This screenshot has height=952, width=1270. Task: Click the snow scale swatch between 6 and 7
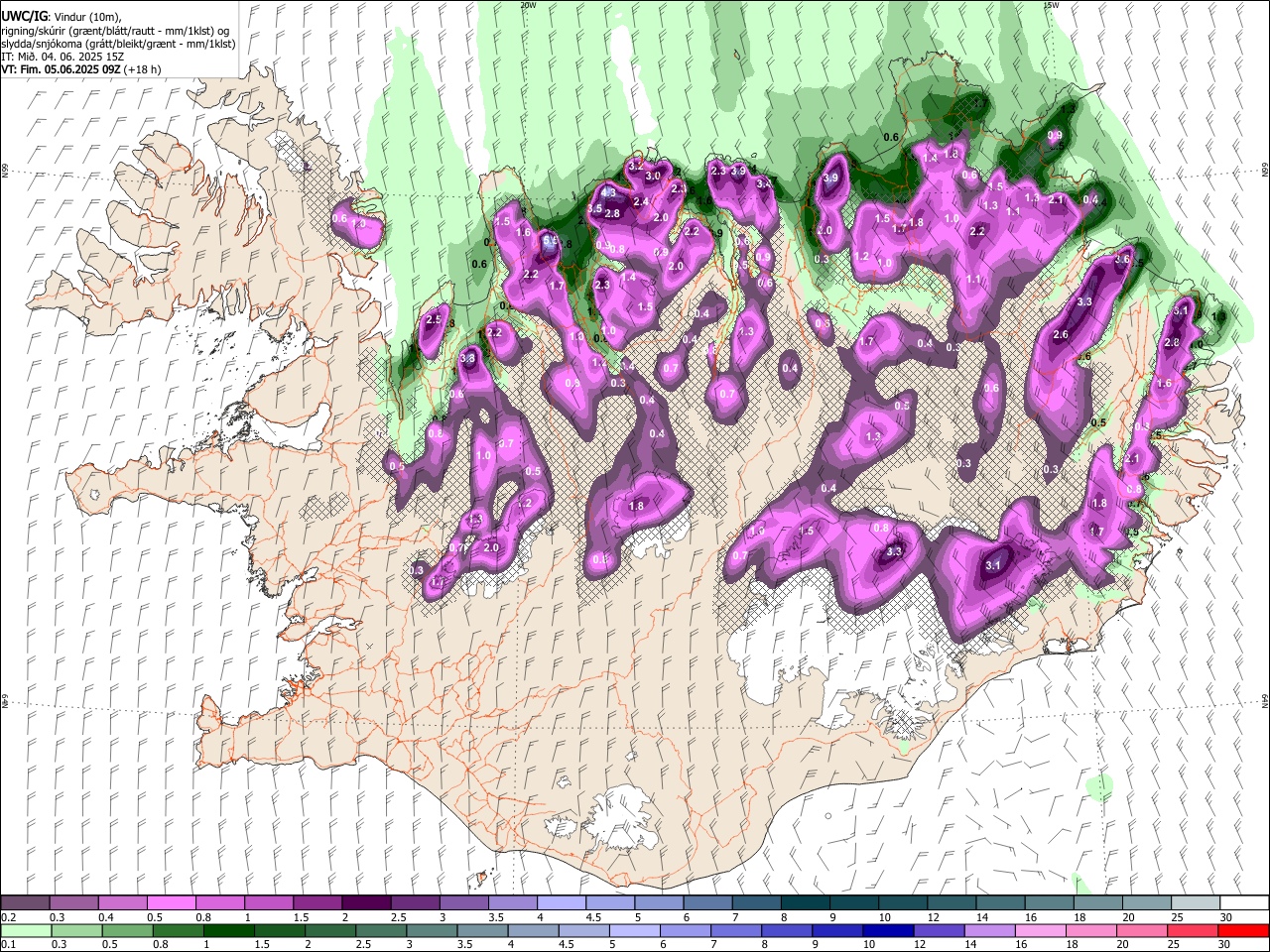(707, 903)
